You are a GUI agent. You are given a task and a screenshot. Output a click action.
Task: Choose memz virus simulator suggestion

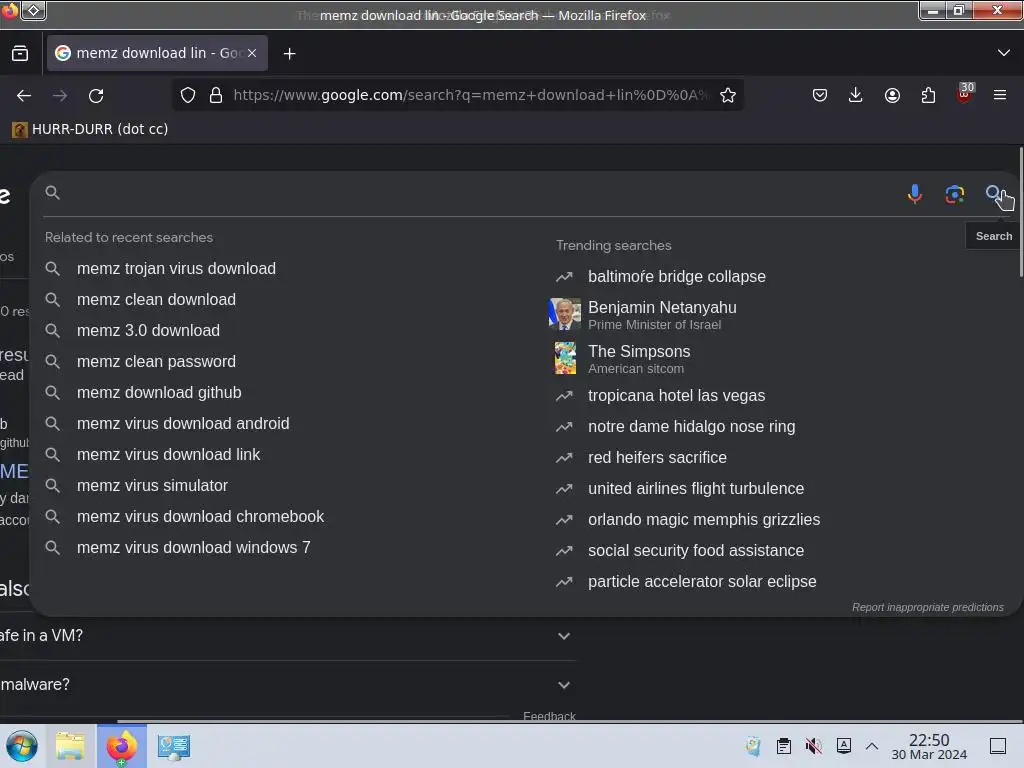152,486
